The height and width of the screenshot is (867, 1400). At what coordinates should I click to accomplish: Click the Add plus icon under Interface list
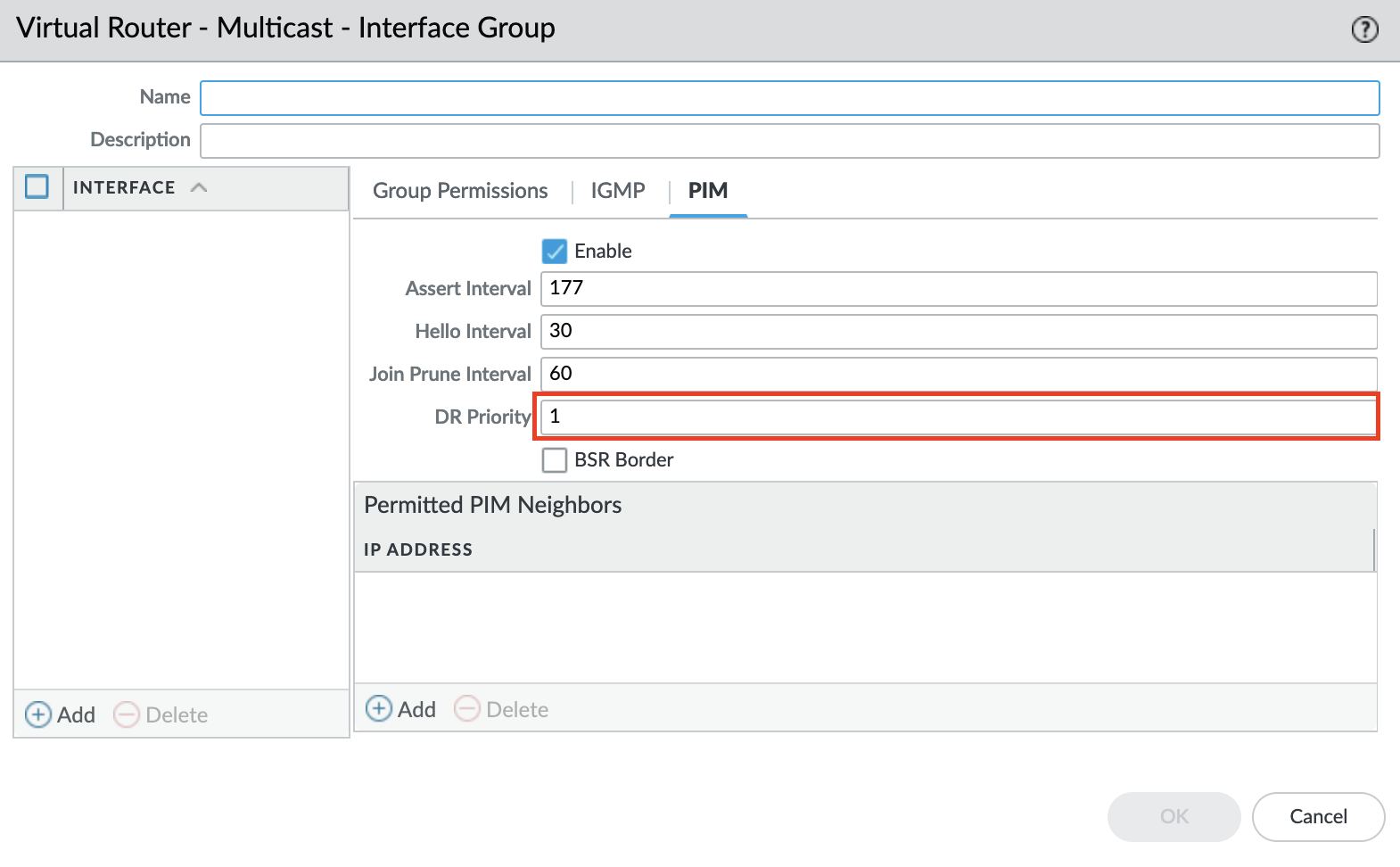(38, 714)
